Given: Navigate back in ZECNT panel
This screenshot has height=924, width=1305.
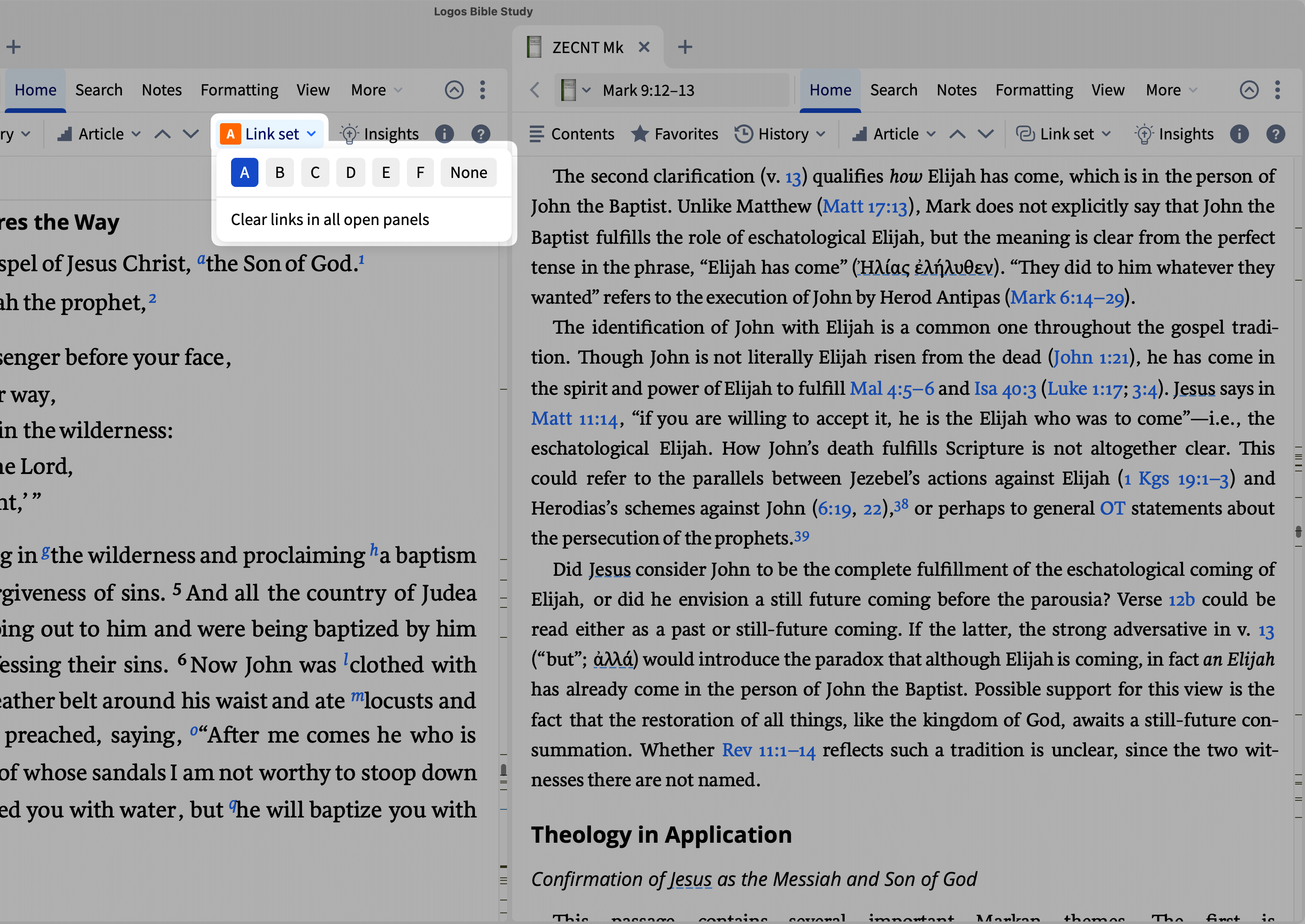Looking at the screenshot, I should [534, 90].
